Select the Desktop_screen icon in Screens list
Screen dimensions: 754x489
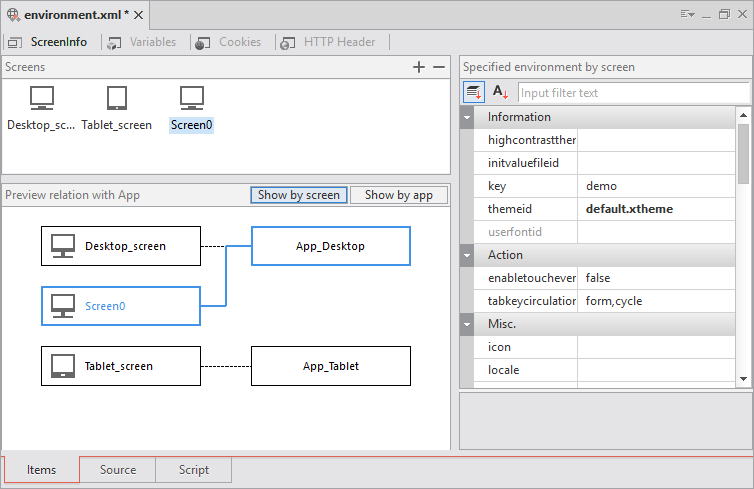[42, 99]
